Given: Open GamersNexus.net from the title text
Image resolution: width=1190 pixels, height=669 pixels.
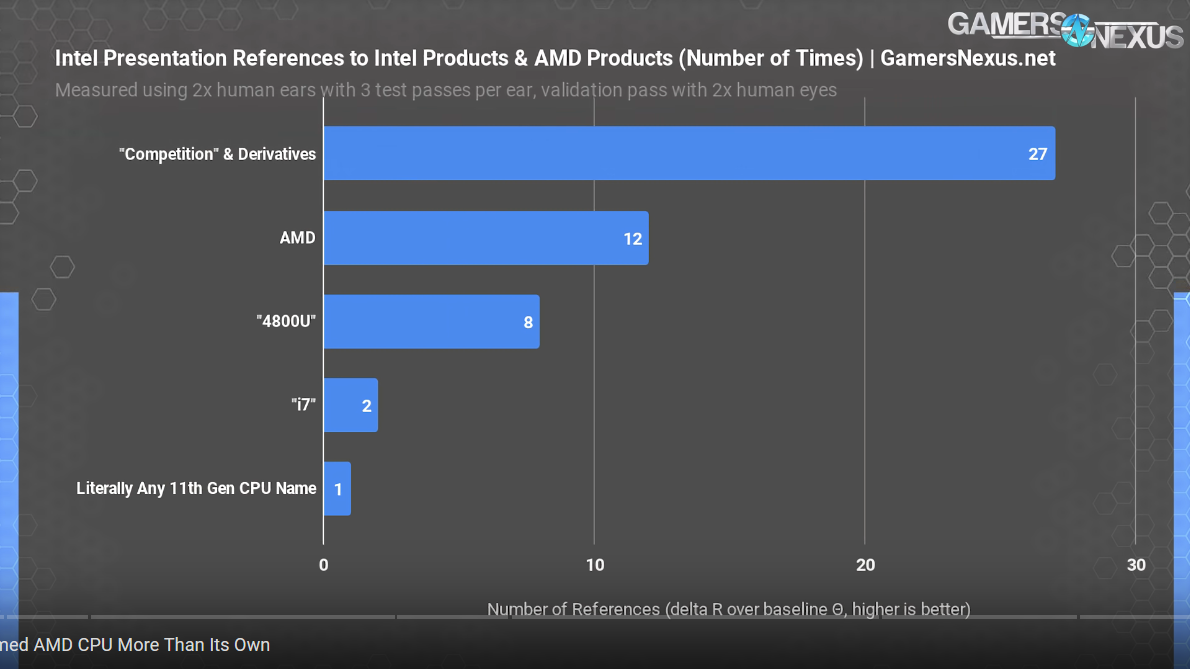Looking at the screenshot, I should (x=966, y=58).
